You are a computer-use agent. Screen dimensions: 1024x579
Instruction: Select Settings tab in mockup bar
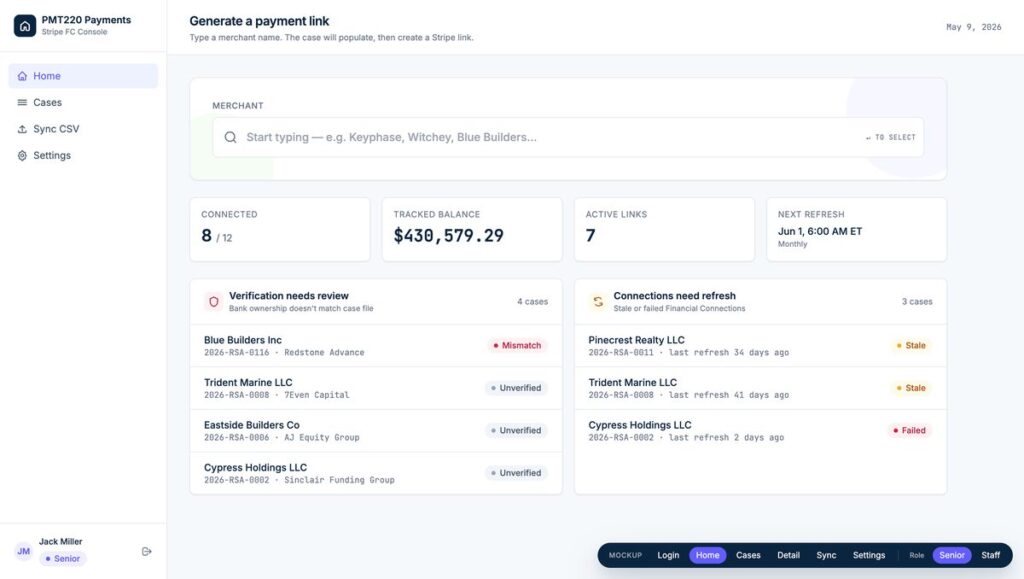(x=869, y=555)
